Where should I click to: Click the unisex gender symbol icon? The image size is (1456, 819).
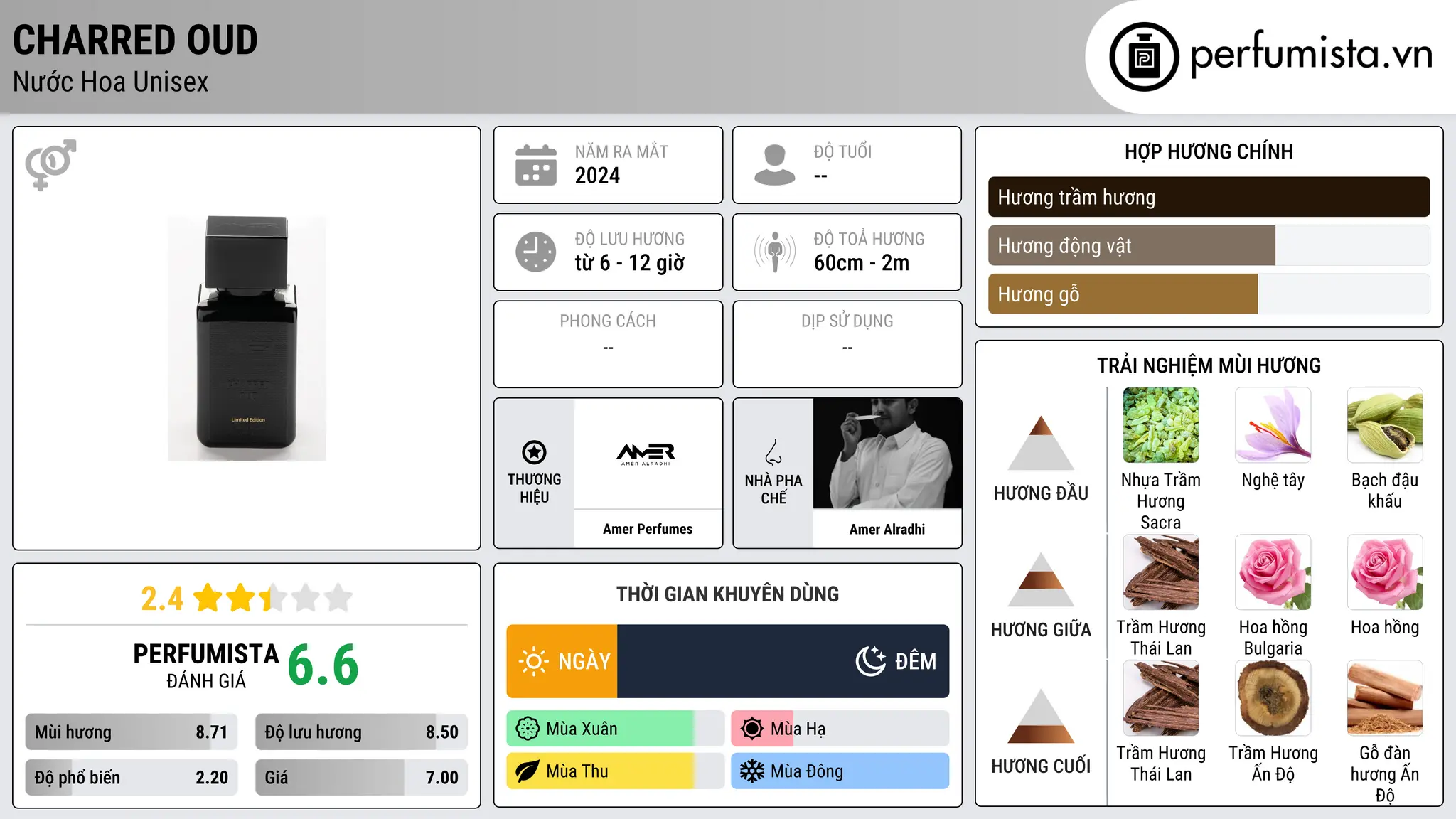click(50, 164)
